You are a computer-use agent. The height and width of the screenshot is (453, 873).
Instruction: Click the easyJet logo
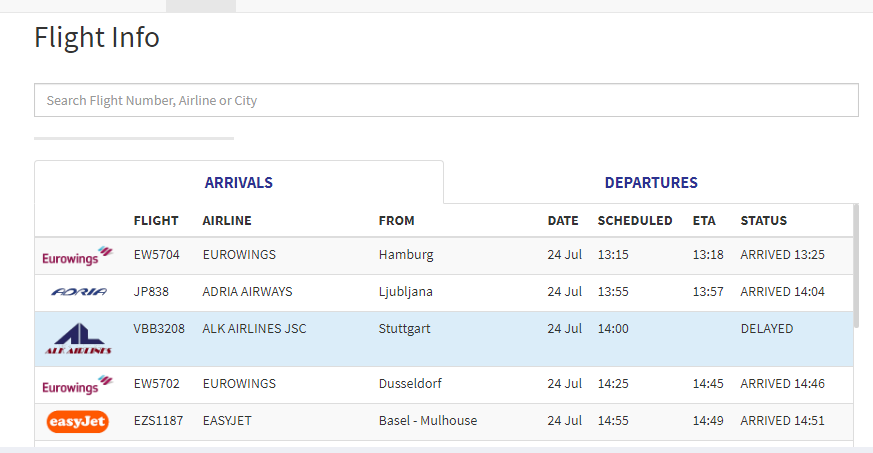tap(77, 422)
